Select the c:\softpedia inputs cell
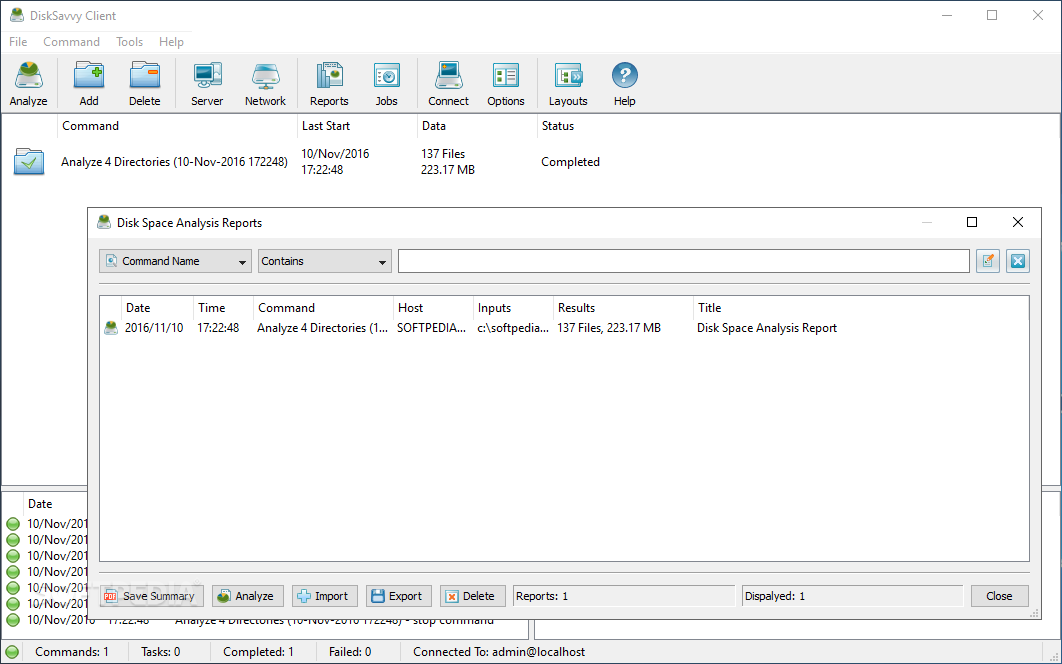 click(513, 328)
